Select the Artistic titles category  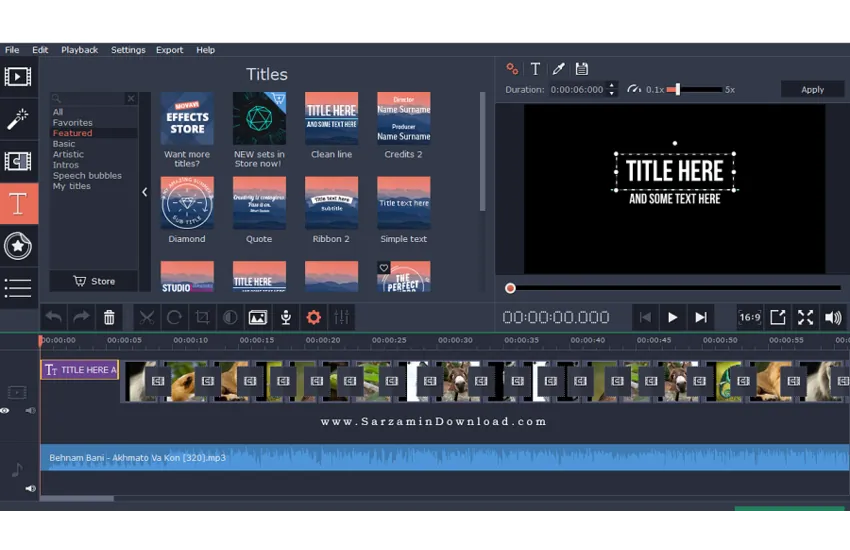tap(68, 154)
